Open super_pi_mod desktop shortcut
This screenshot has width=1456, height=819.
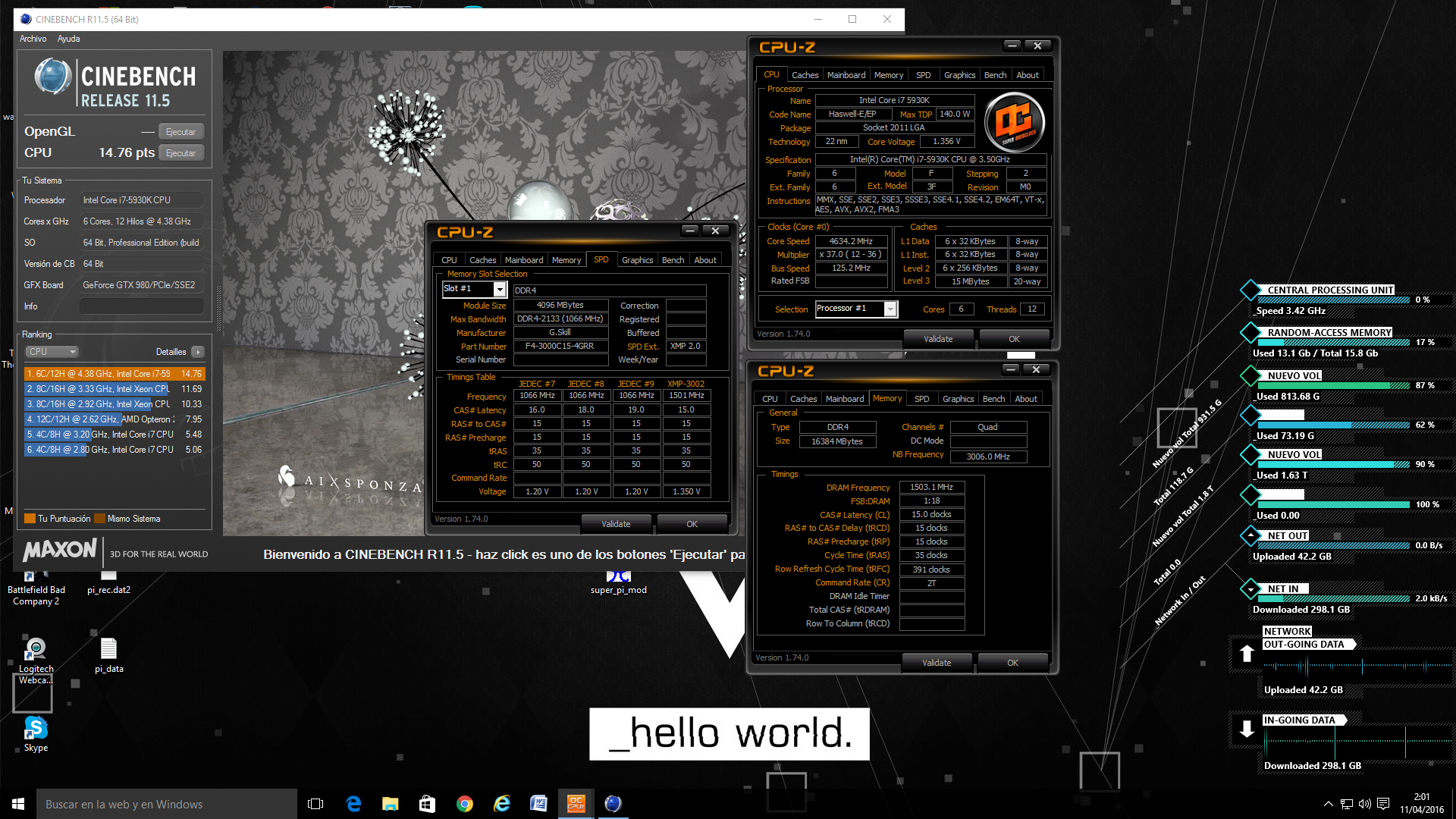tap(619, 584)
